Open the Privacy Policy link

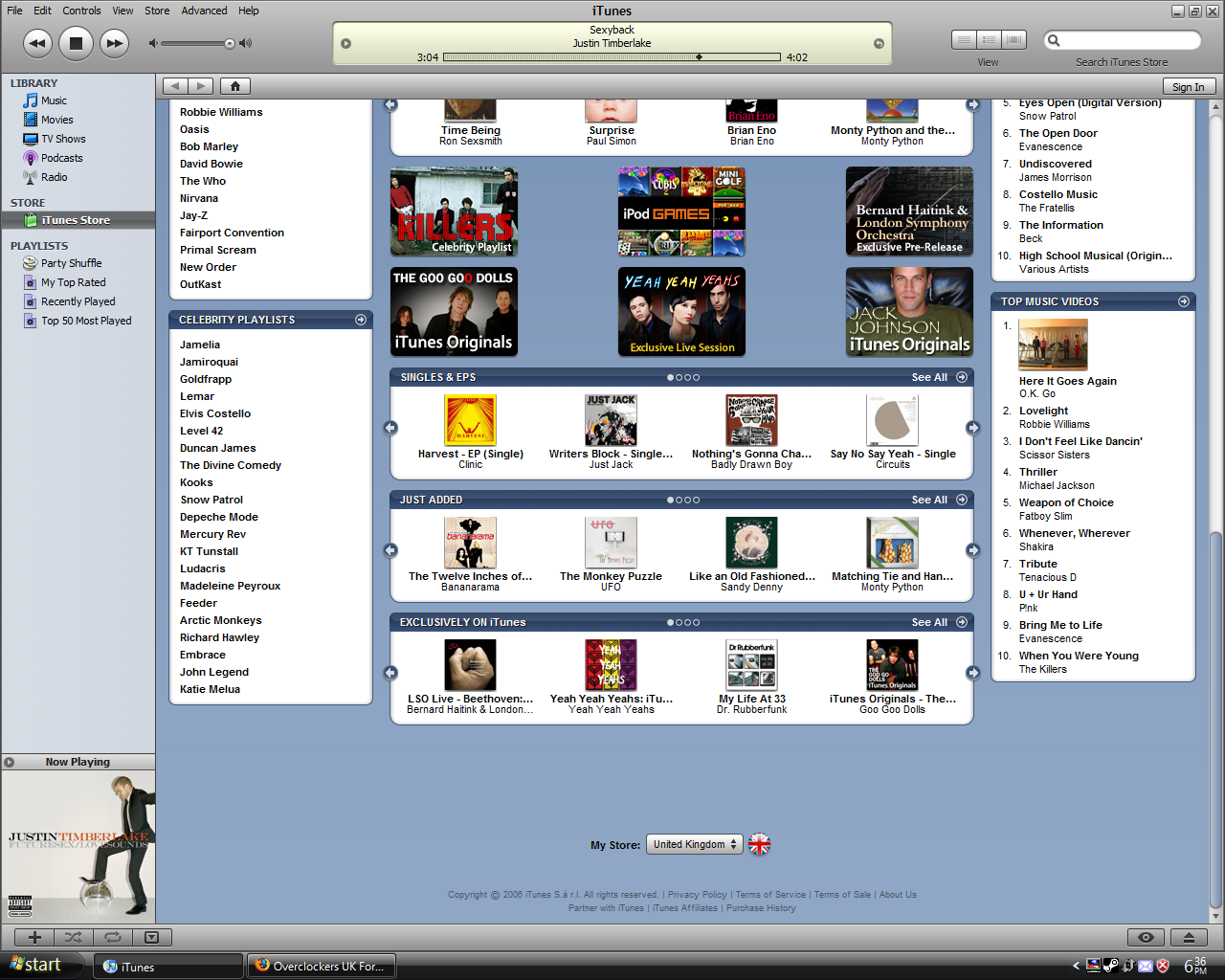pyautogui.click(x=697, y=895)
